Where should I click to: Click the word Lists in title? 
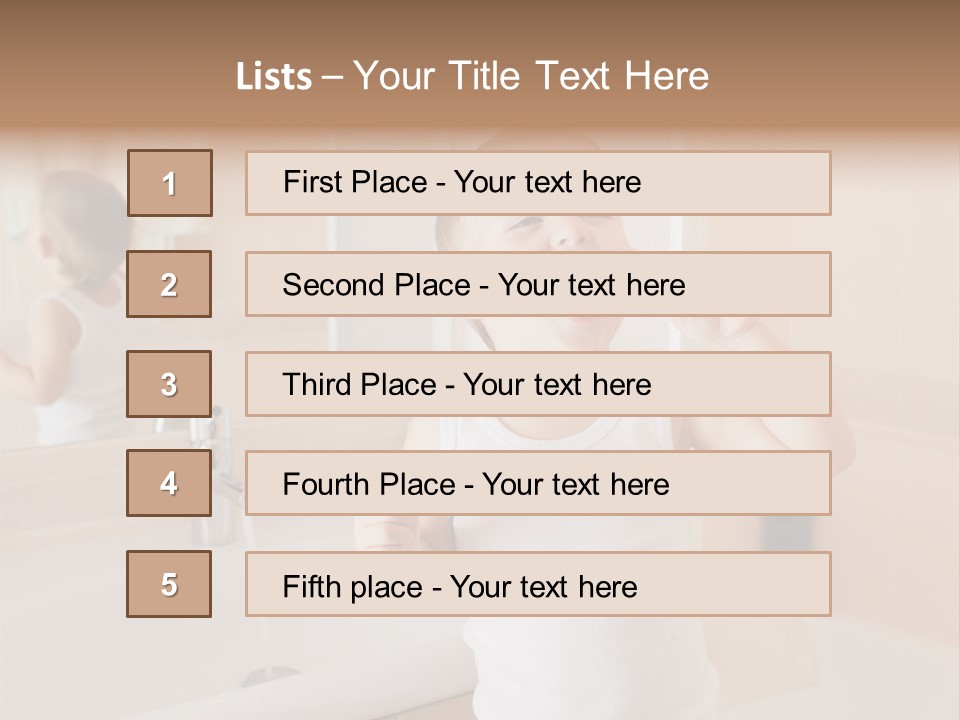(274, 77)
